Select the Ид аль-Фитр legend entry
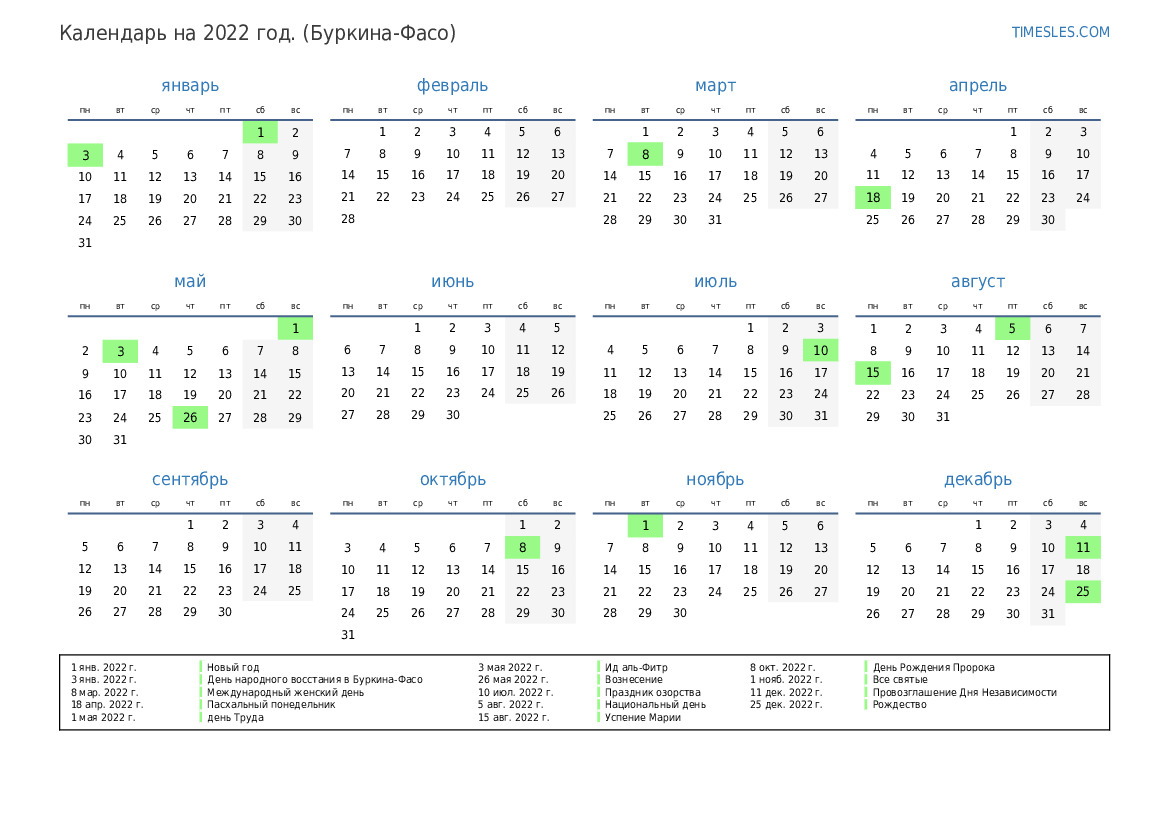This screenshot has height=827, width=1169. (636, 667)
